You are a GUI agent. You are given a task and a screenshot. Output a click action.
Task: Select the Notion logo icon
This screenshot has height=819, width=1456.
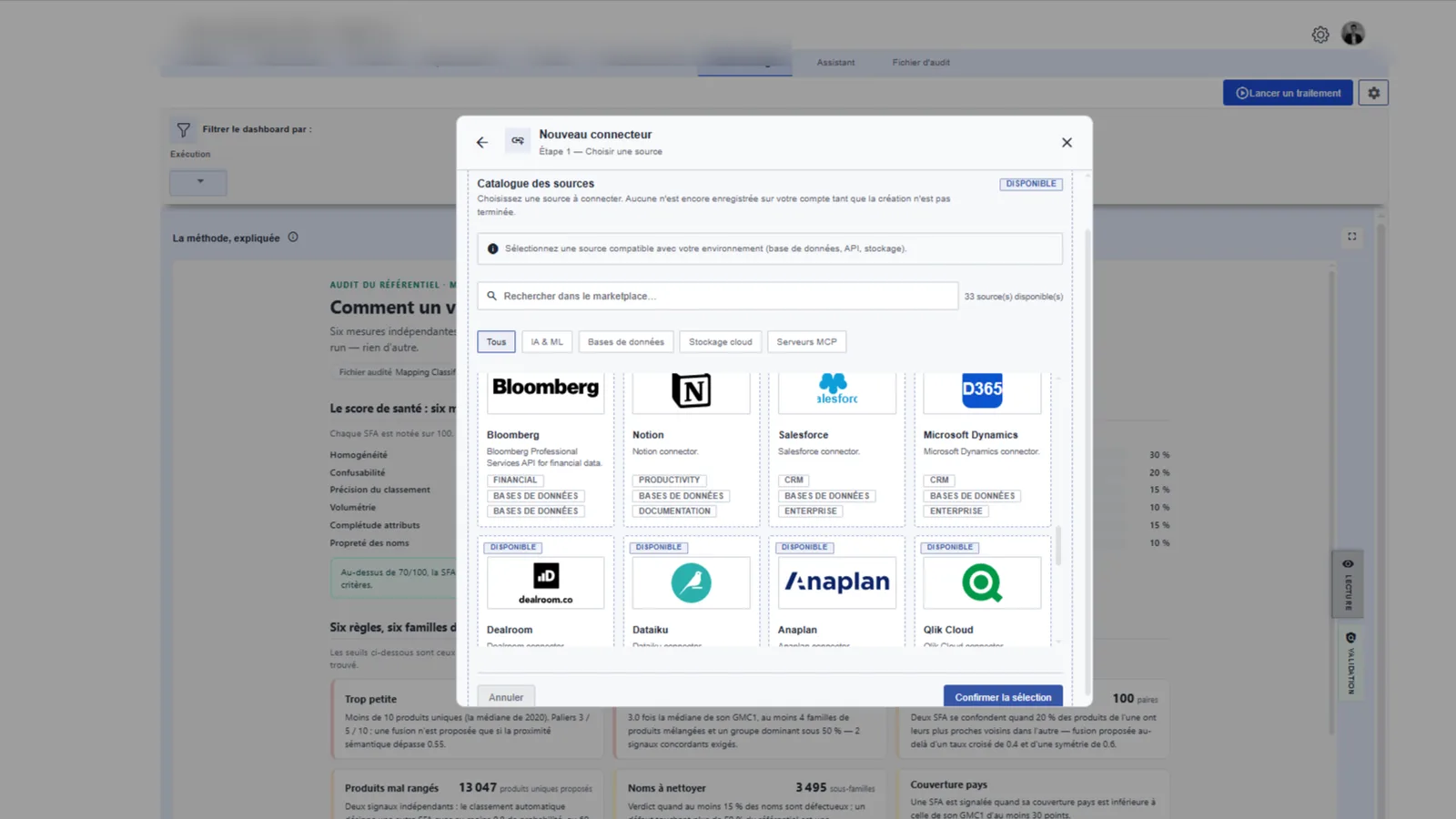(x=692, y=392)
